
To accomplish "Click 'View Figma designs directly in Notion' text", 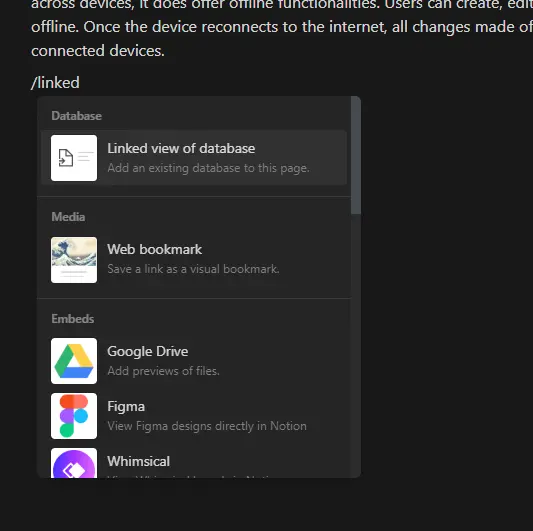I will (207, 426).
